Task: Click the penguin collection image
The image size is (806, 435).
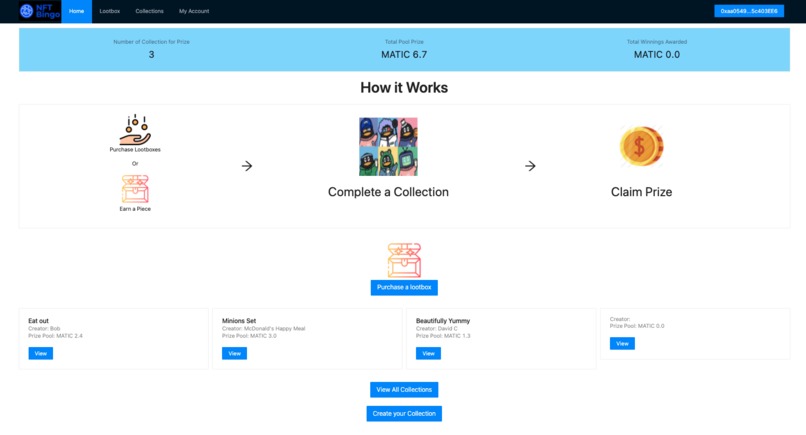Action: coord(388,147)
